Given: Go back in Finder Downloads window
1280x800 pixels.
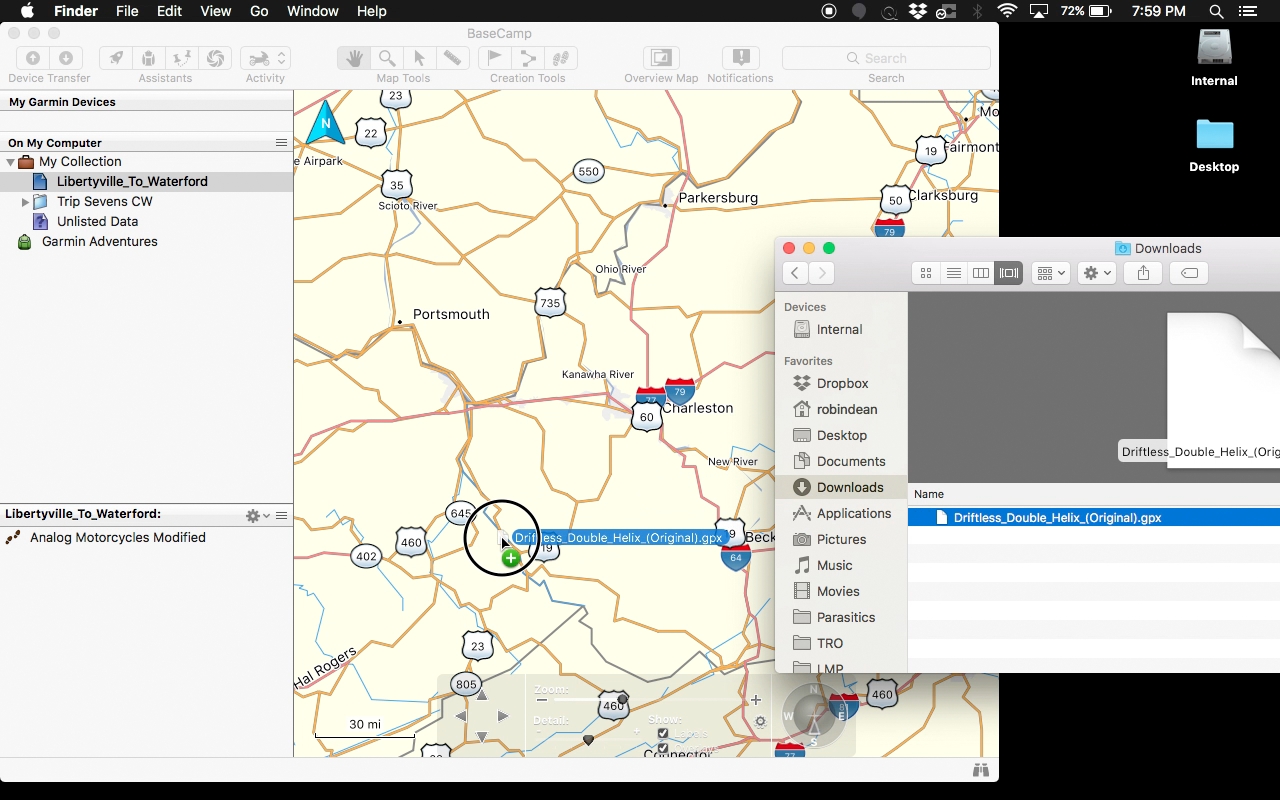Looking at the screenshot, I should (x=795, y=273).
